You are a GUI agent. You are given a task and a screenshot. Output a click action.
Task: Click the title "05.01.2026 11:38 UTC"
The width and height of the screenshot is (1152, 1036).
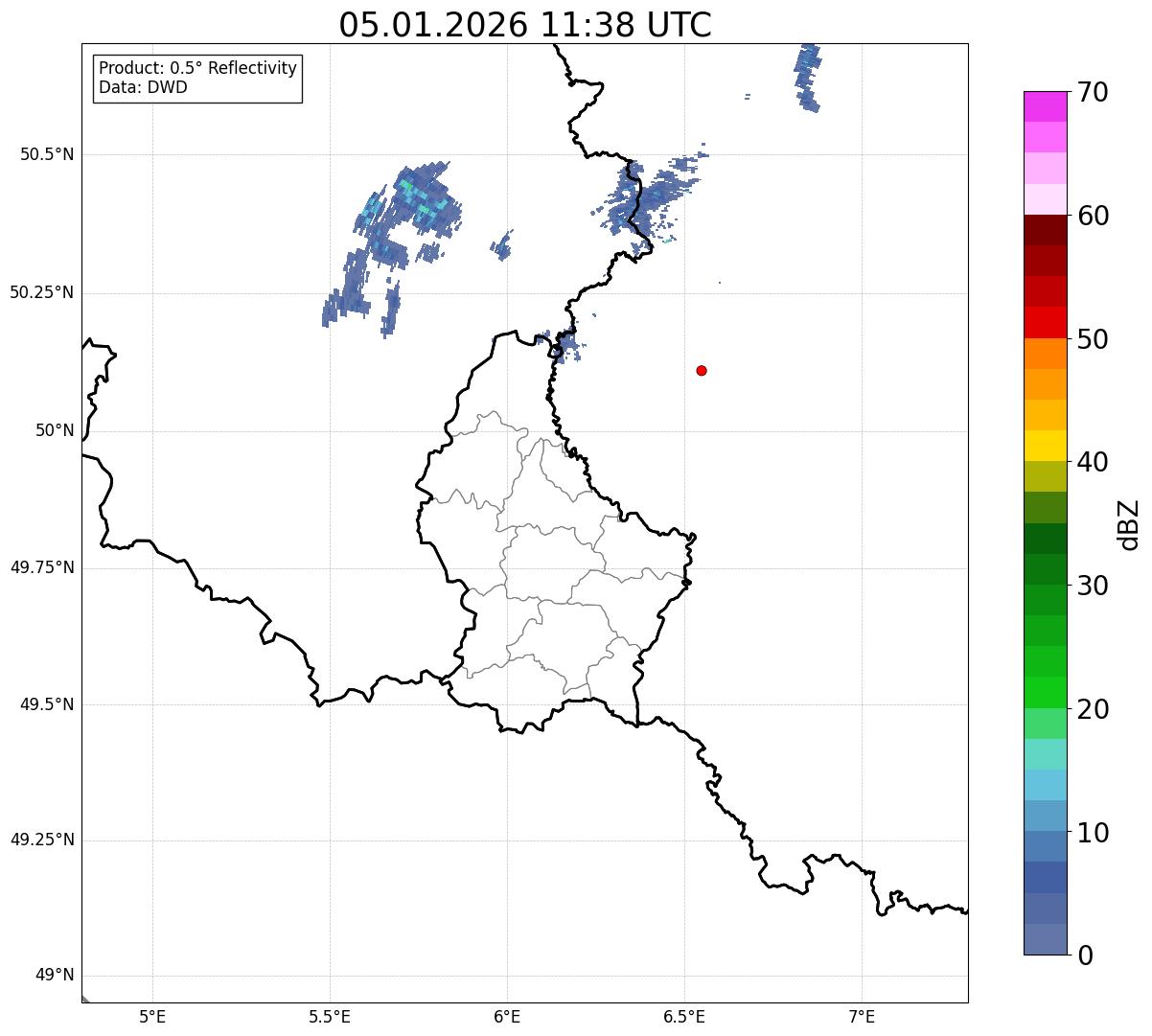[x=525, y=24]
